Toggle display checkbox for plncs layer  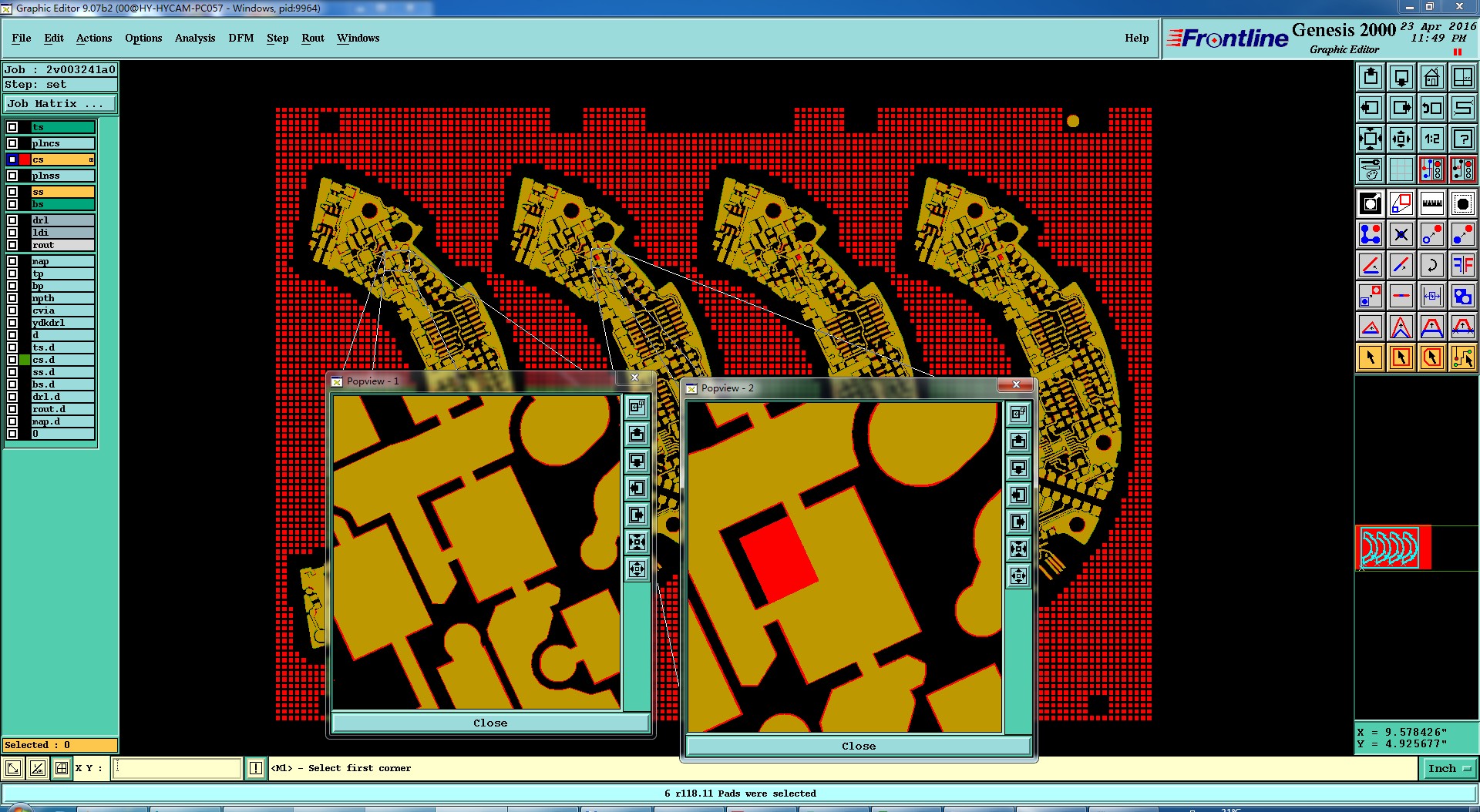[x=12, y=143]
